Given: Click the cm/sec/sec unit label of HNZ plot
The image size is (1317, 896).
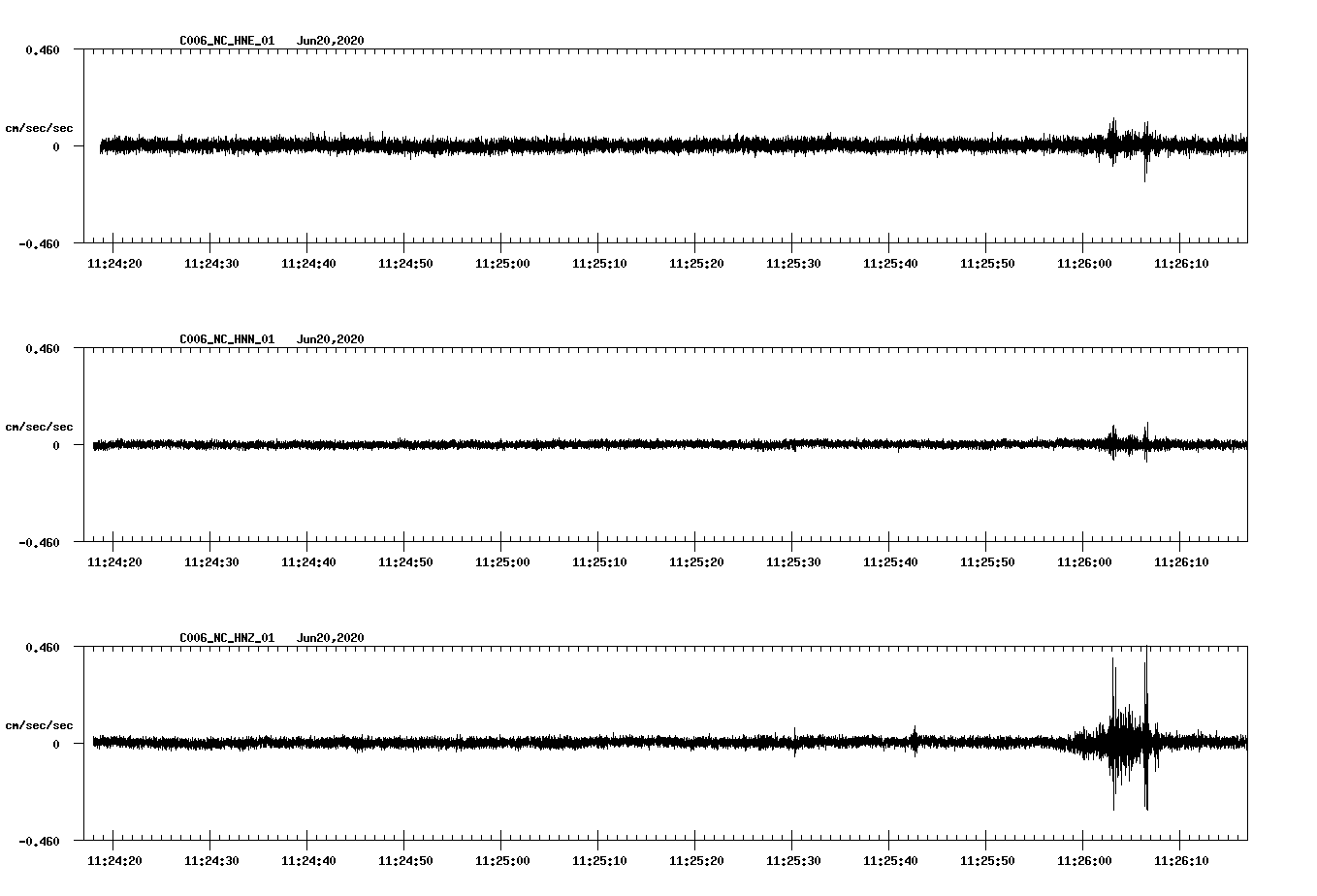Looking at the screenshot, I should [40, 725].
